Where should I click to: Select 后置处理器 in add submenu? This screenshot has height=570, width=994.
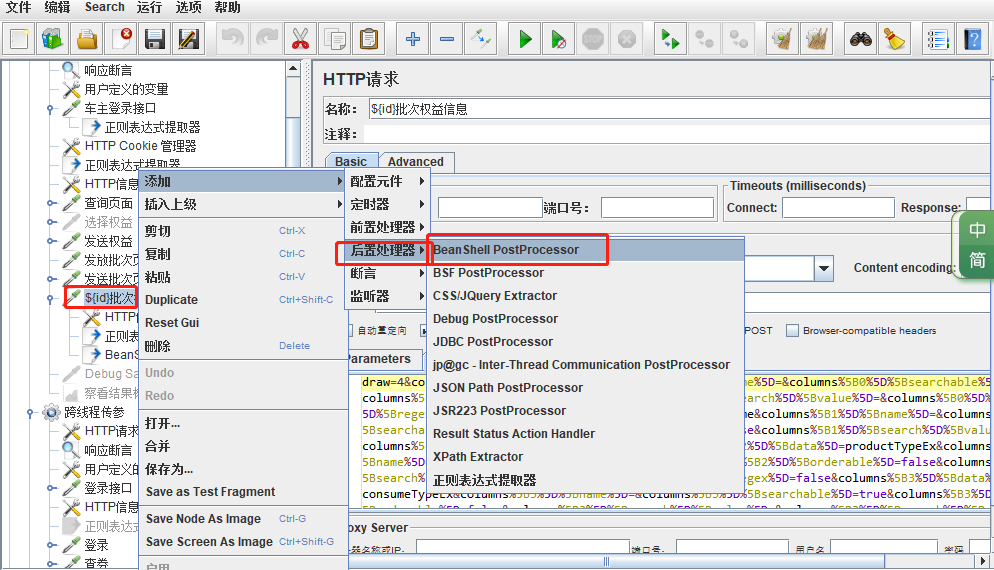click(x=387, y=250)
